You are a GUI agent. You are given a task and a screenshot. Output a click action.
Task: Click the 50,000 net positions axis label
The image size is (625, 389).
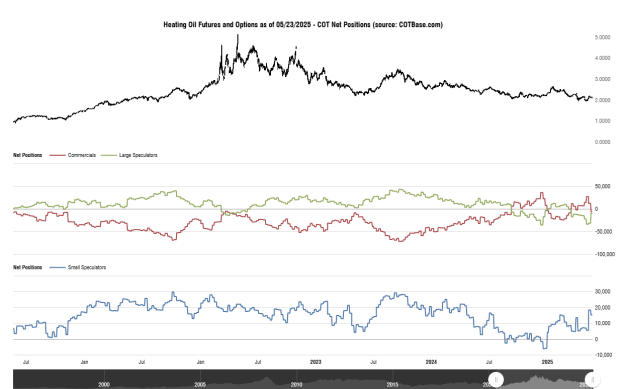602,187
